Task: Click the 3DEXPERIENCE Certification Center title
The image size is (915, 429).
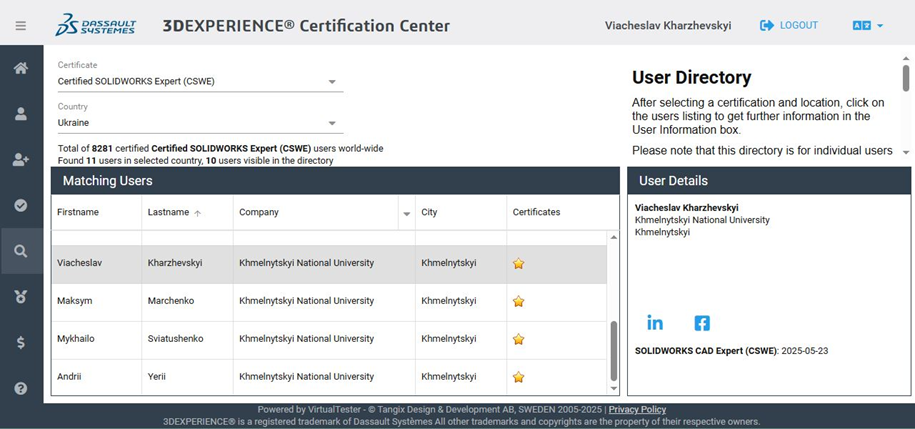Action: (306, 26)
